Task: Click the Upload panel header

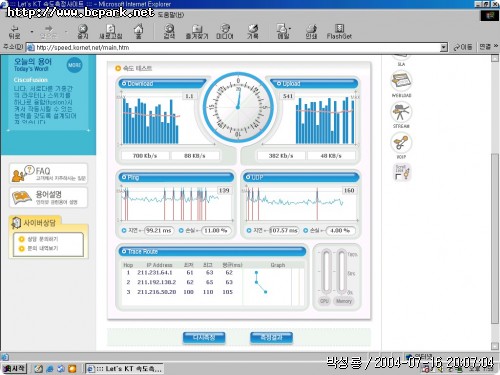Action: pos(315,83)
